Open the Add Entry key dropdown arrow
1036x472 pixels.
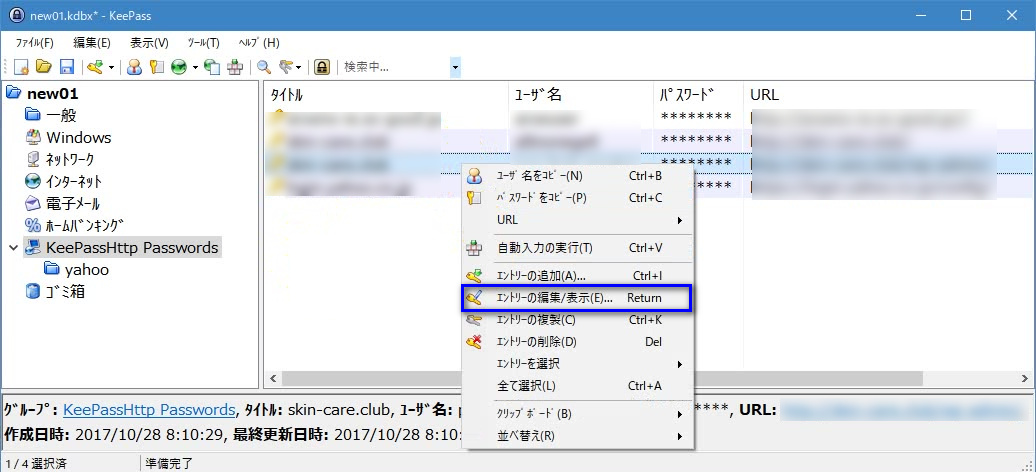click(111, 68)
